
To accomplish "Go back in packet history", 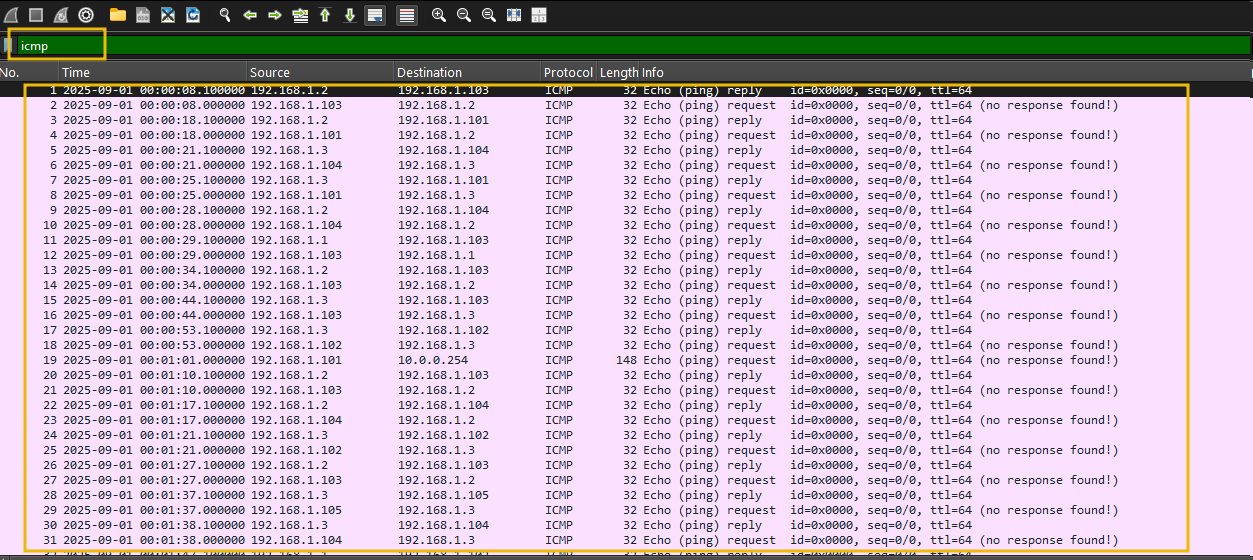I will (250, 15).
